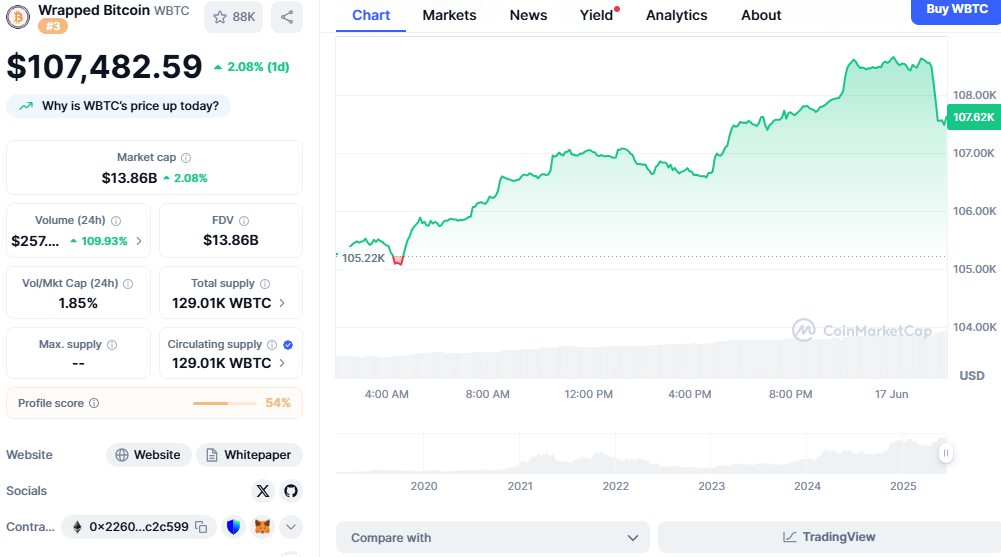Expand Volume (24h) details chevron
The image size is (1001, 557).
pyautogui.click(x=139, y=241)
